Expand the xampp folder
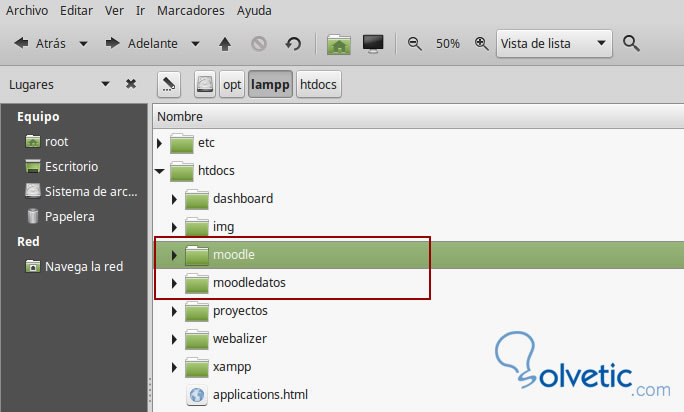 tap(174, 367)
